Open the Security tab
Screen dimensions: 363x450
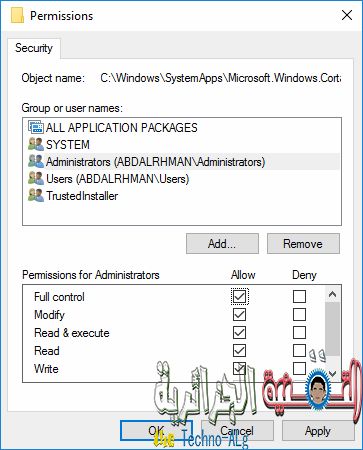(x=34, y=48)
